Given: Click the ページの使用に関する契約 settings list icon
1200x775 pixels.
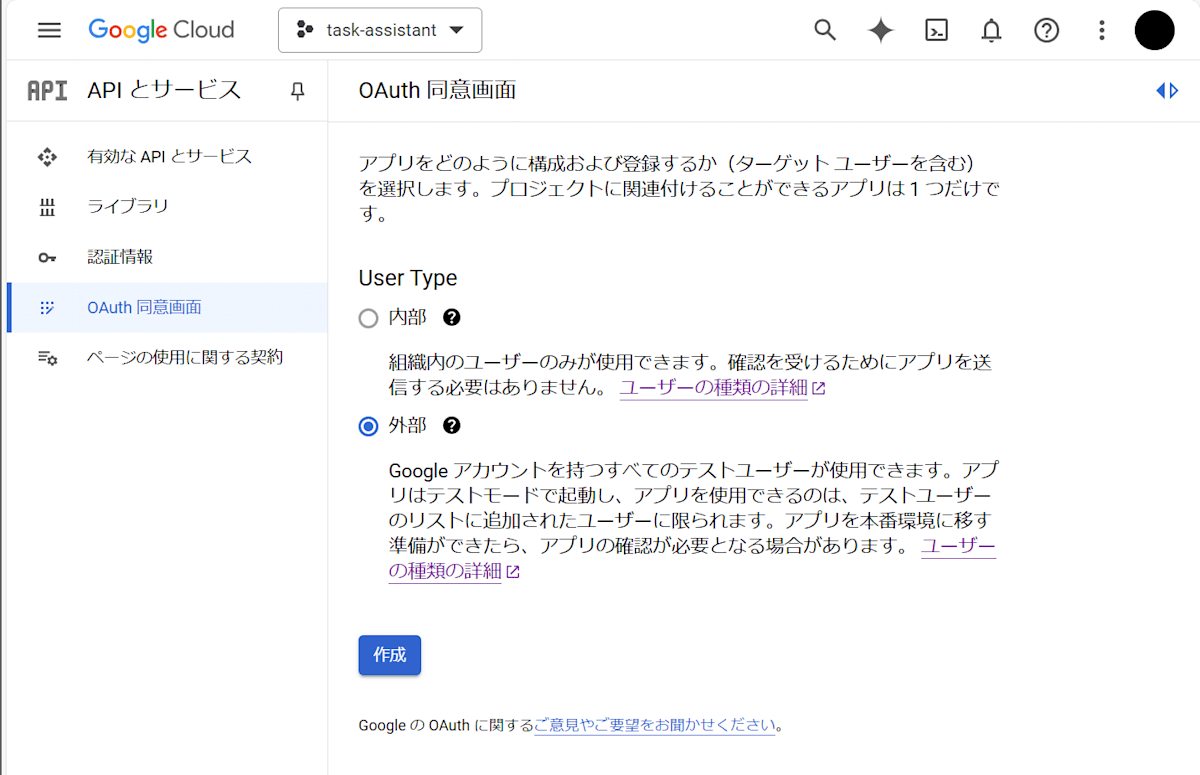Looking at the screenshot, I should coord(47,358).
